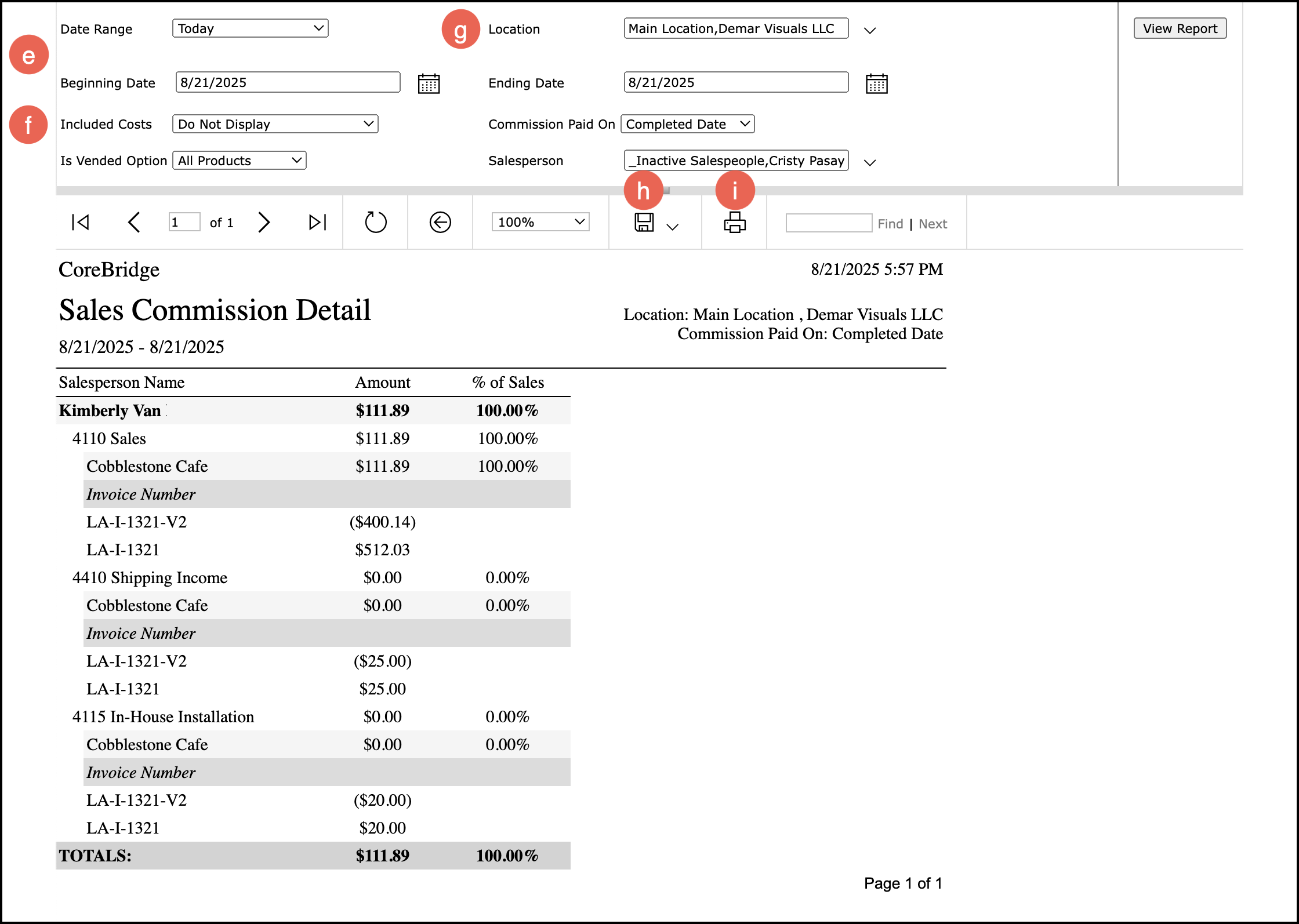
Task: Print the report using printer icon
Action: click(734, 222)
